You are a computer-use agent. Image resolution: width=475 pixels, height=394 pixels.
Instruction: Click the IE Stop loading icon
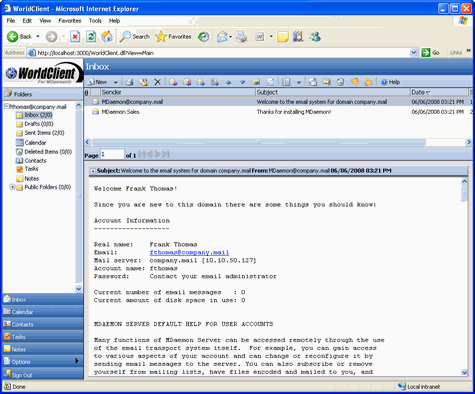[75, 37]
